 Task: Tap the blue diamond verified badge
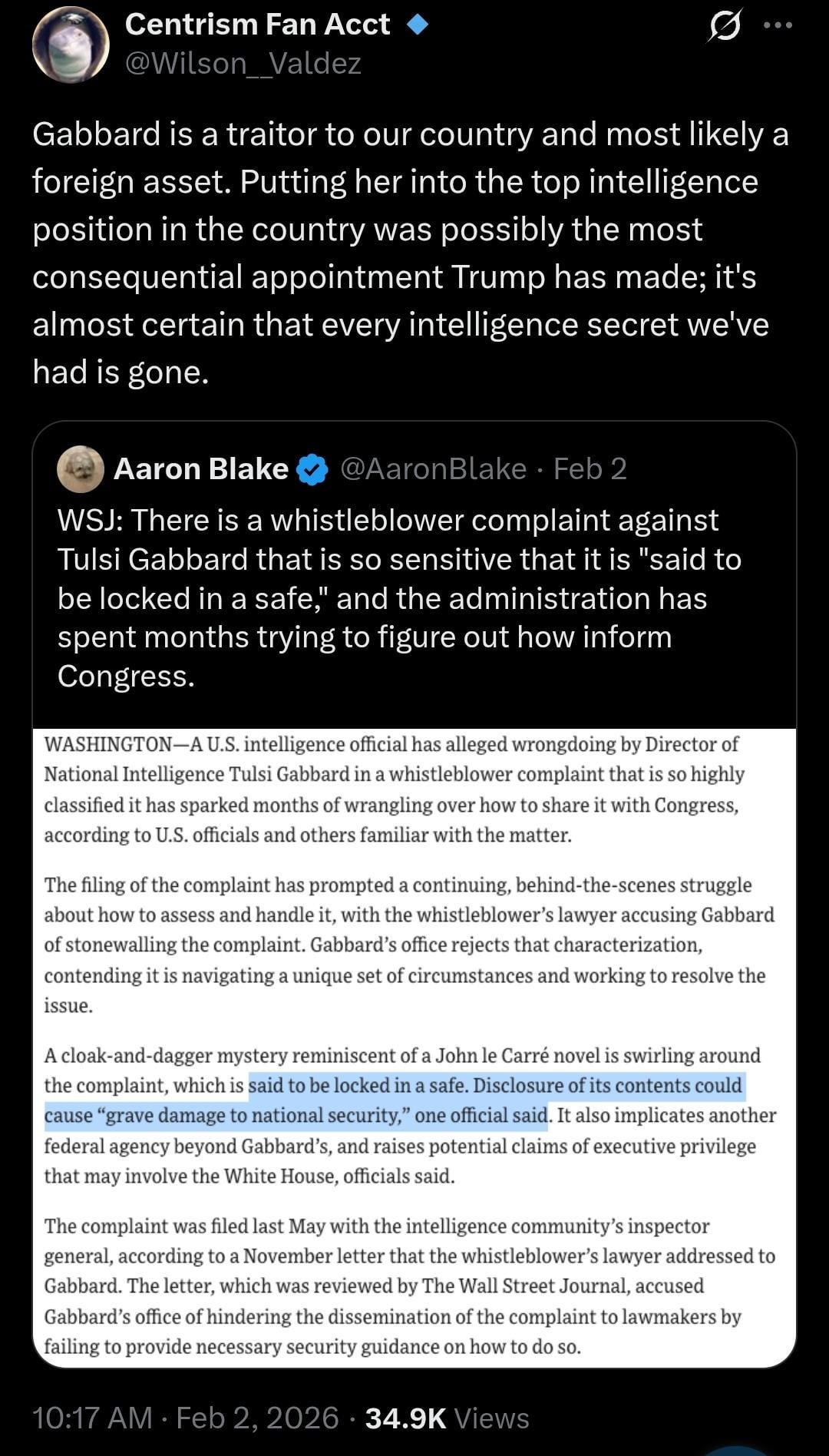point(417,25)
